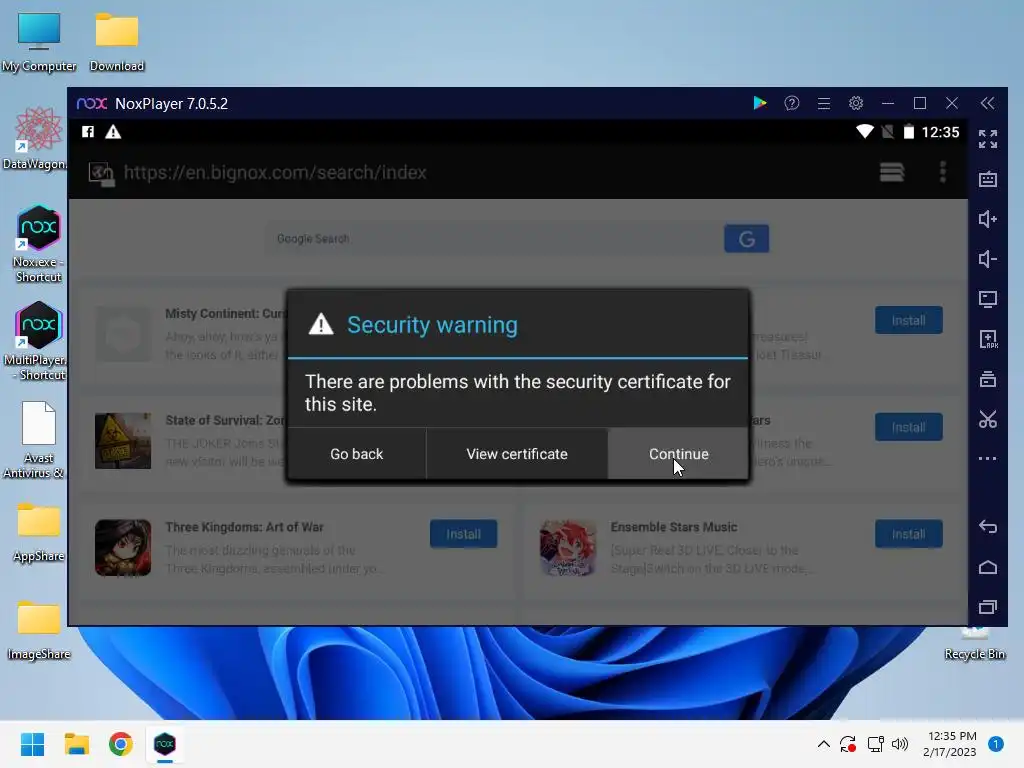Open NoxPlayer hamburger menu in title bar
This screenshot has width=1024, height=768.
824,103
